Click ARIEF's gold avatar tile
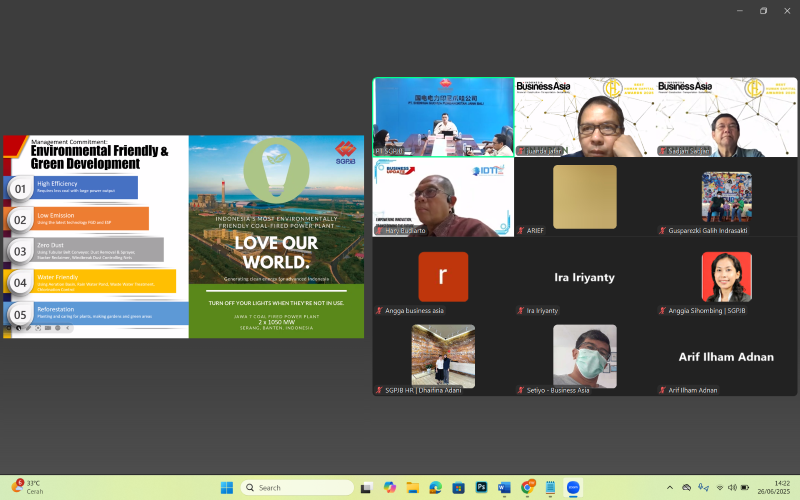 click(x=585, y=197)
